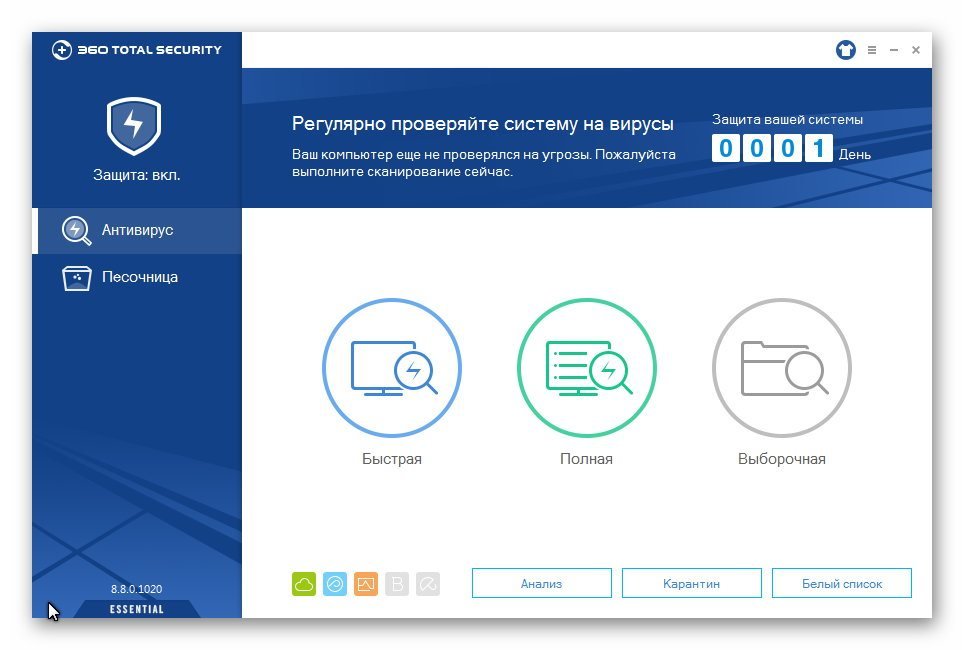This screenshot has width=964, height=650.
Task: Enable the grey Bitdefender B engine icon
Action: (397, 584)
